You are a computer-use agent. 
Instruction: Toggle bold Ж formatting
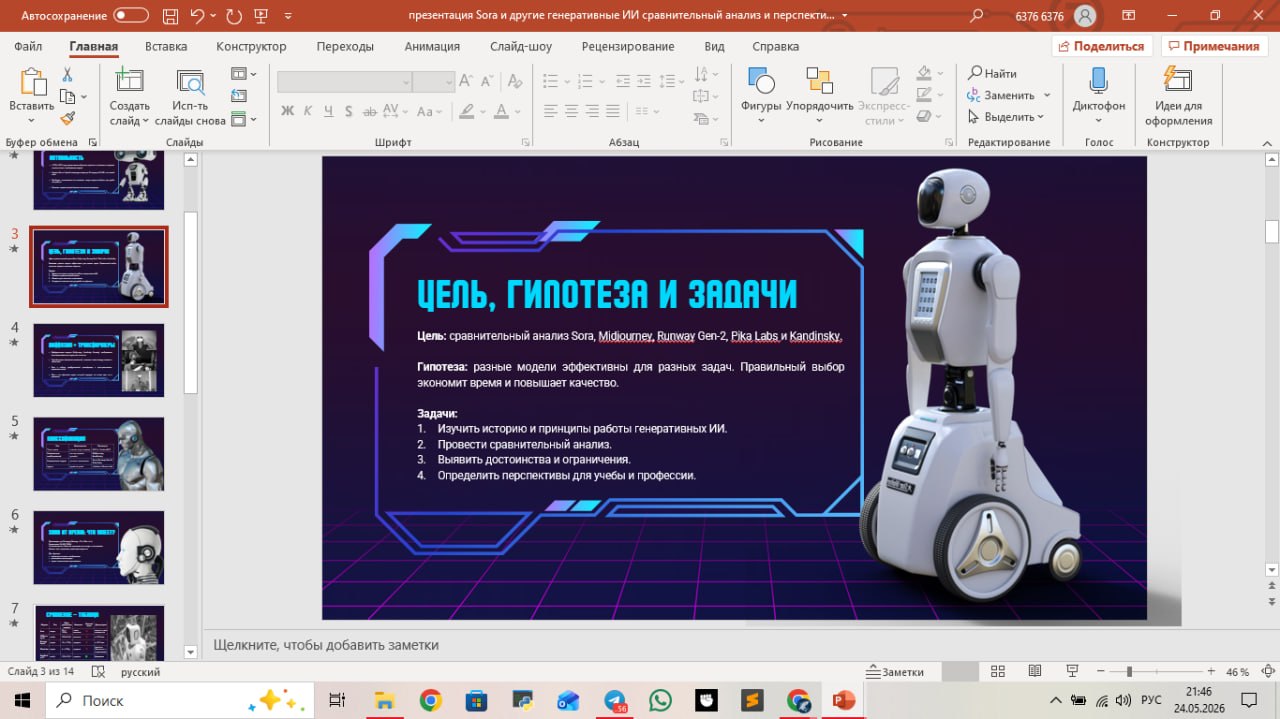287,112
